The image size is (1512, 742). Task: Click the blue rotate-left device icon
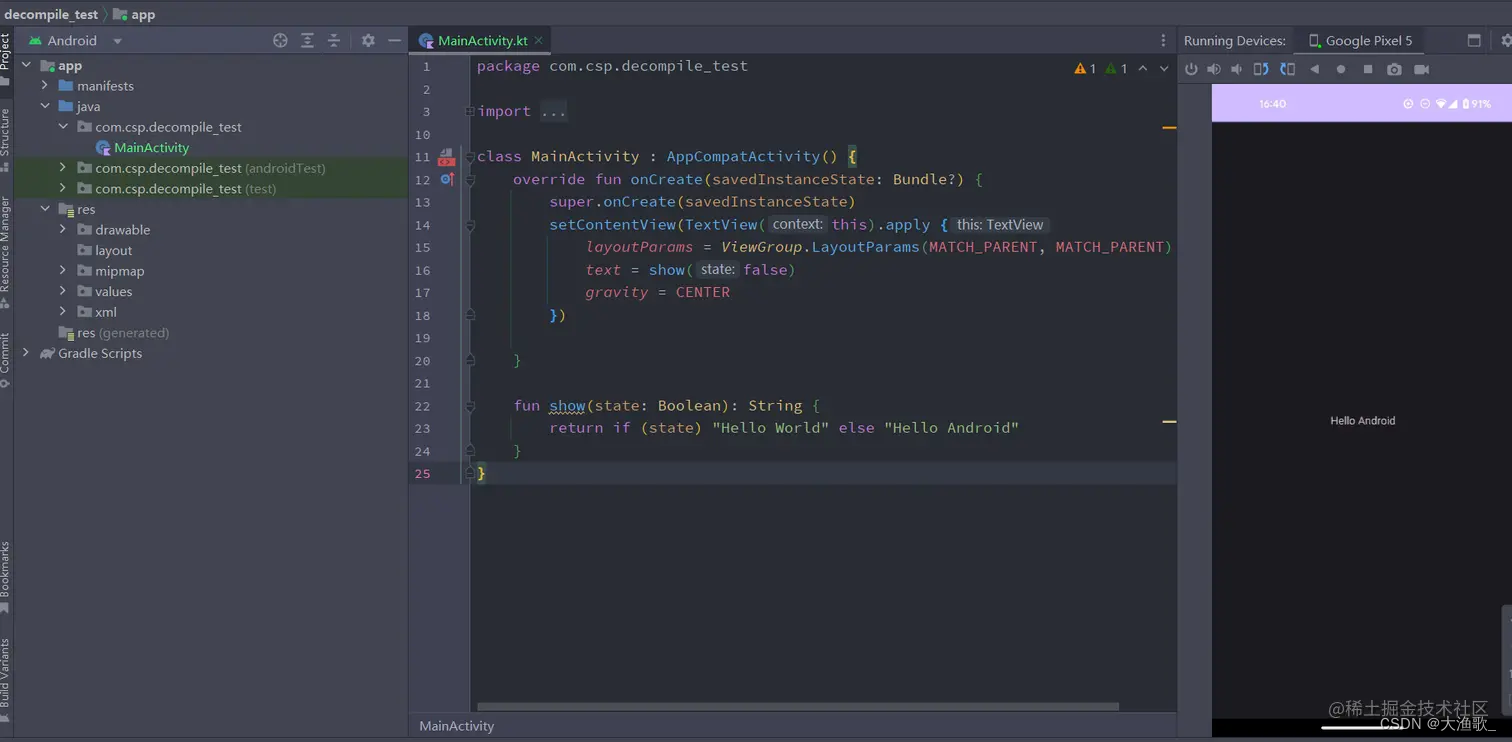[x=1261, y=69]
